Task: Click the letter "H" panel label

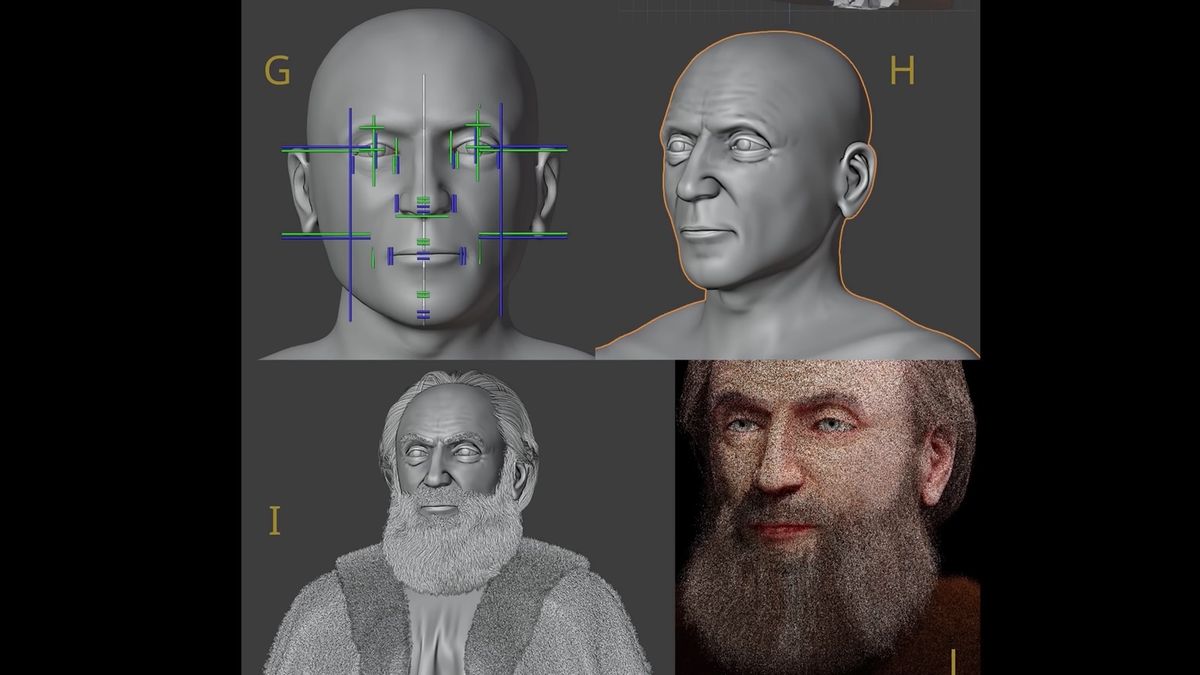Action: pyautogui.click(x=902, y=71)
